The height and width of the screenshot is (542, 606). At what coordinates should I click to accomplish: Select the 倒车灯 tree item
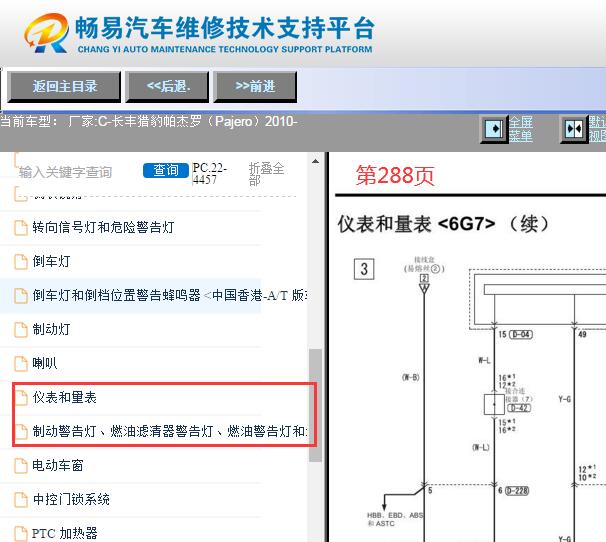tap(51, 261)
